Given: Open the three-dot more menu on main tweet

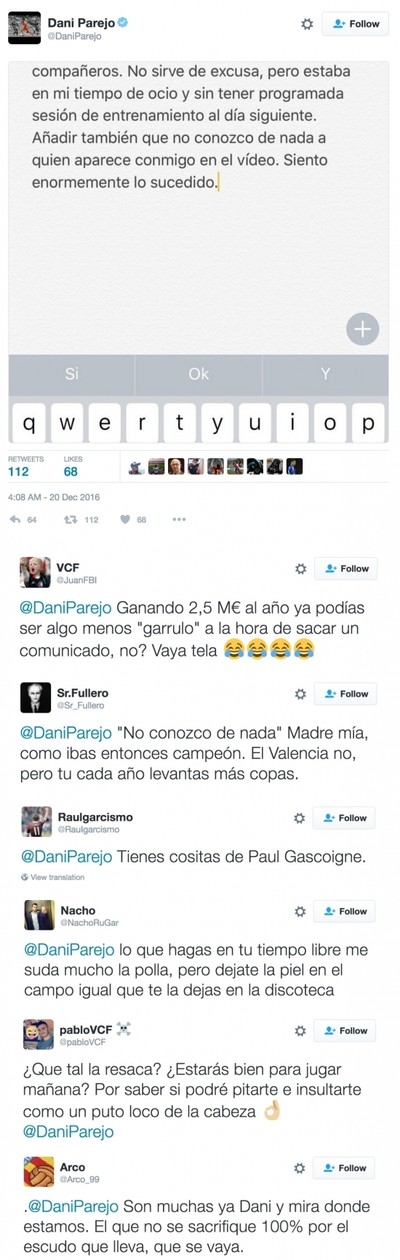Looking at the screenshot, I should 179,519.
